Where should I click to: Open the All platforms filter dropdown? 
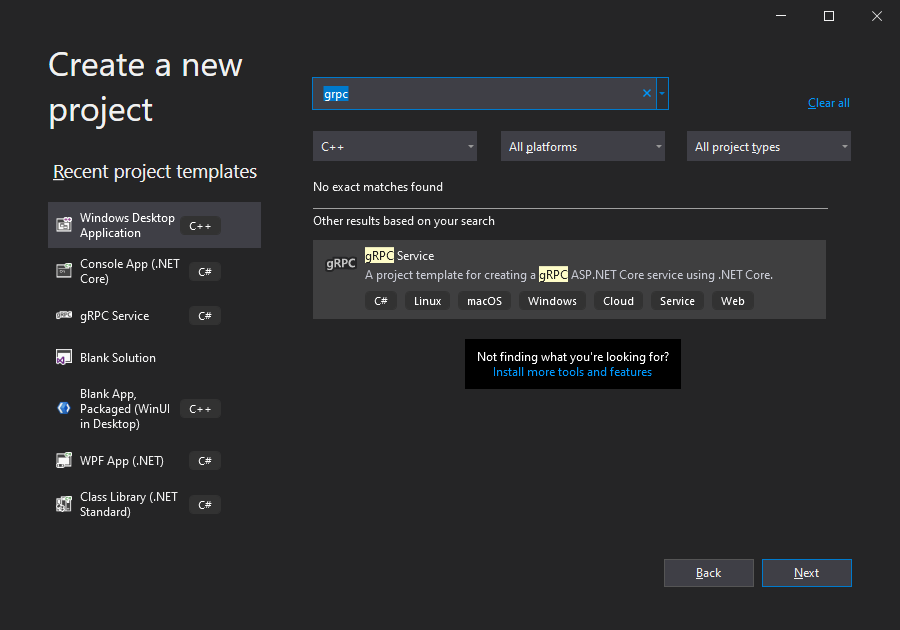(x=583, y=146)
